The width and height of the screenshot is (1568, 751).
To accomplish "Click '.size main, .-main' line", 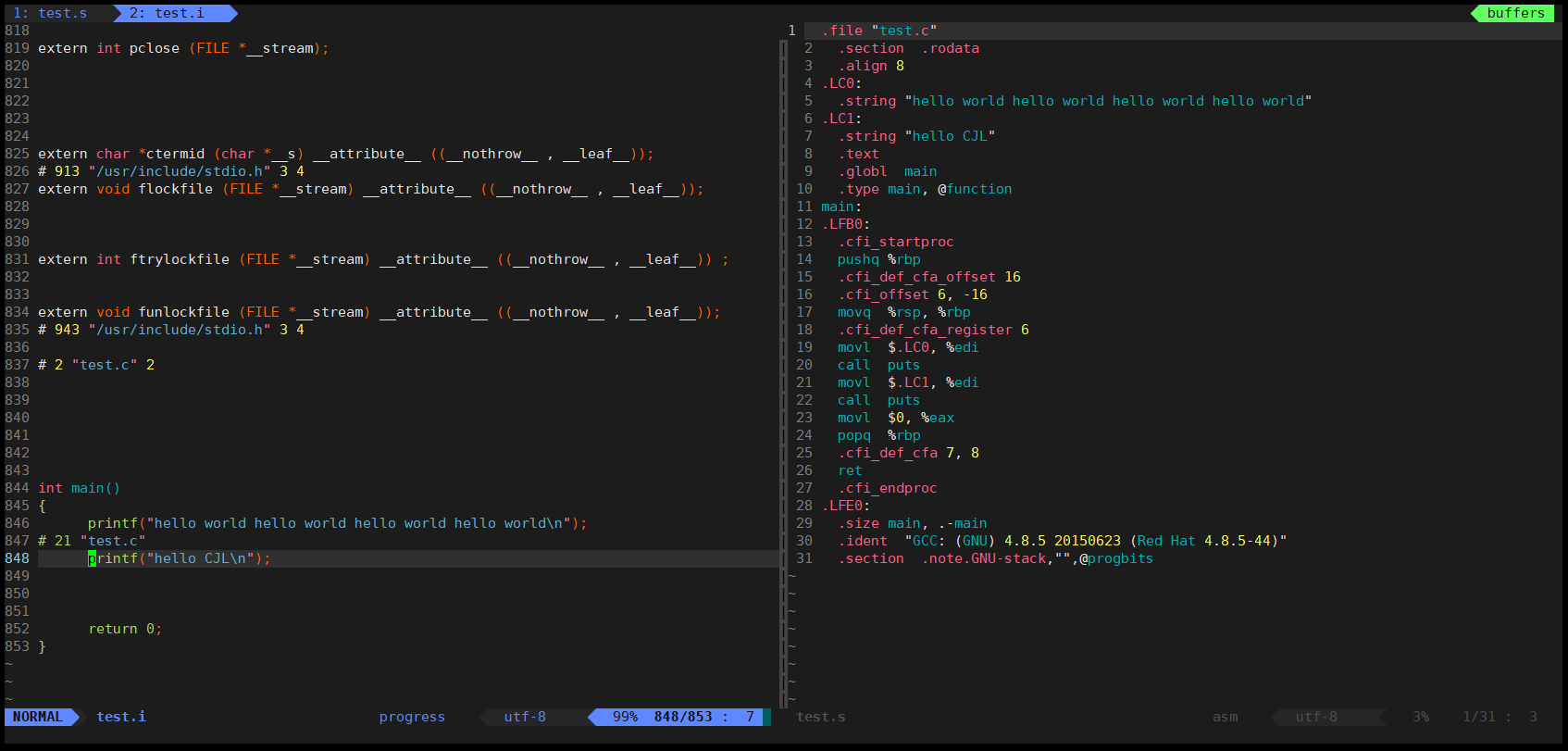I will coord(913,523).
